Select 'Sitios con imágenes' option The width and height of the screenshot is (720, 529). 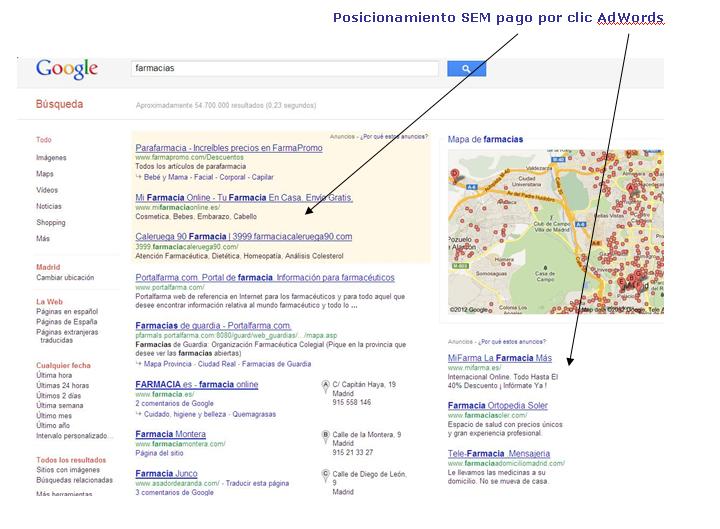coord(68,470)
